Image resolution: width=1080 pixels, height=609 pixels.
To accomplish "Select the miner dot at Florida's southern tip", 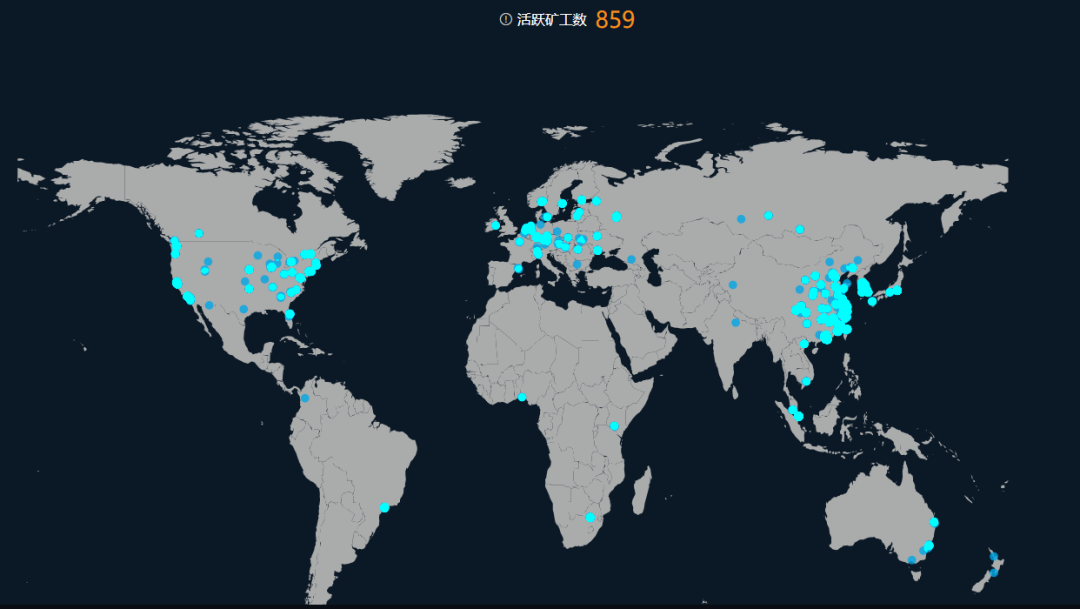I will pos(290,314).
